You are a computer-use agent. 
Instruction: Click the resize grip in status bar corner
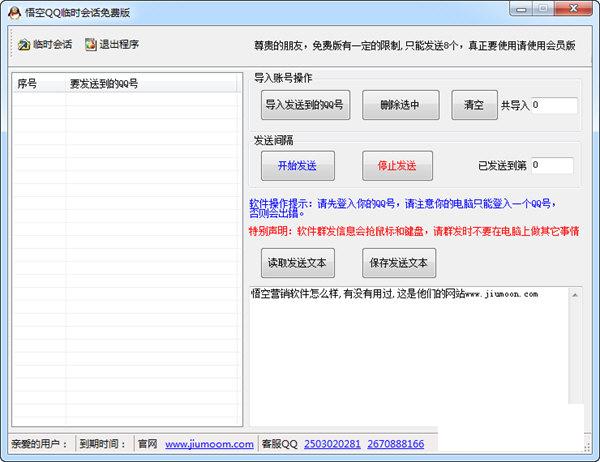point(587,448)
